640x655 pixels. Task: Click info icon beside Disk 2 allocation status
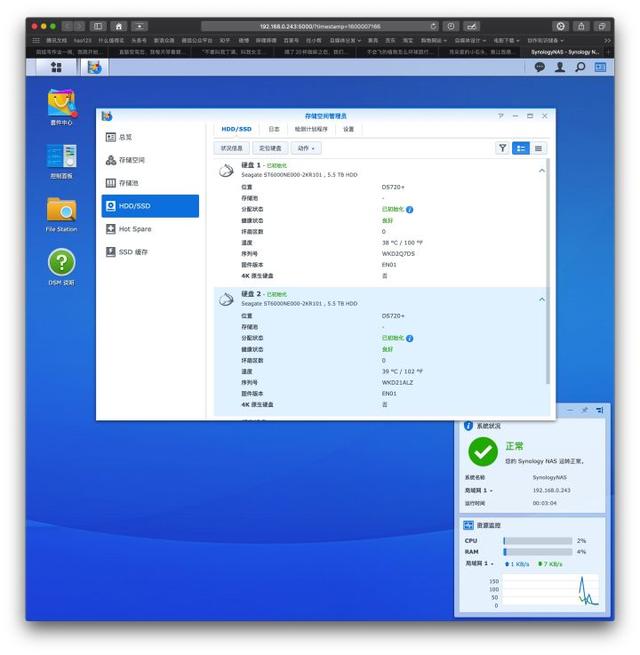click(409, 338)
